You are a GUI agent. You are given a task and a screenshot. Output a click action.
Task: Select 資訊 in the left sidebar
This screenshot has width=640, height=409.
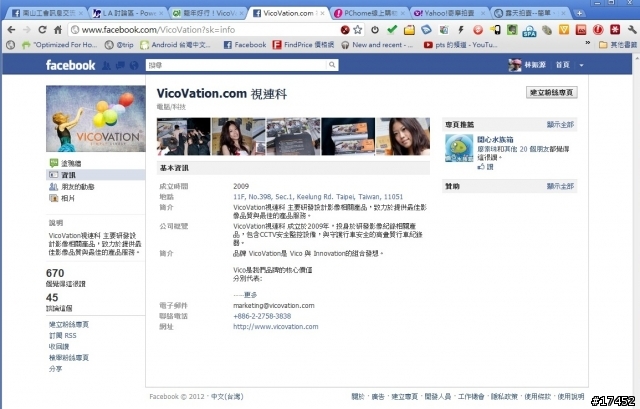click(x=96, y=175)
